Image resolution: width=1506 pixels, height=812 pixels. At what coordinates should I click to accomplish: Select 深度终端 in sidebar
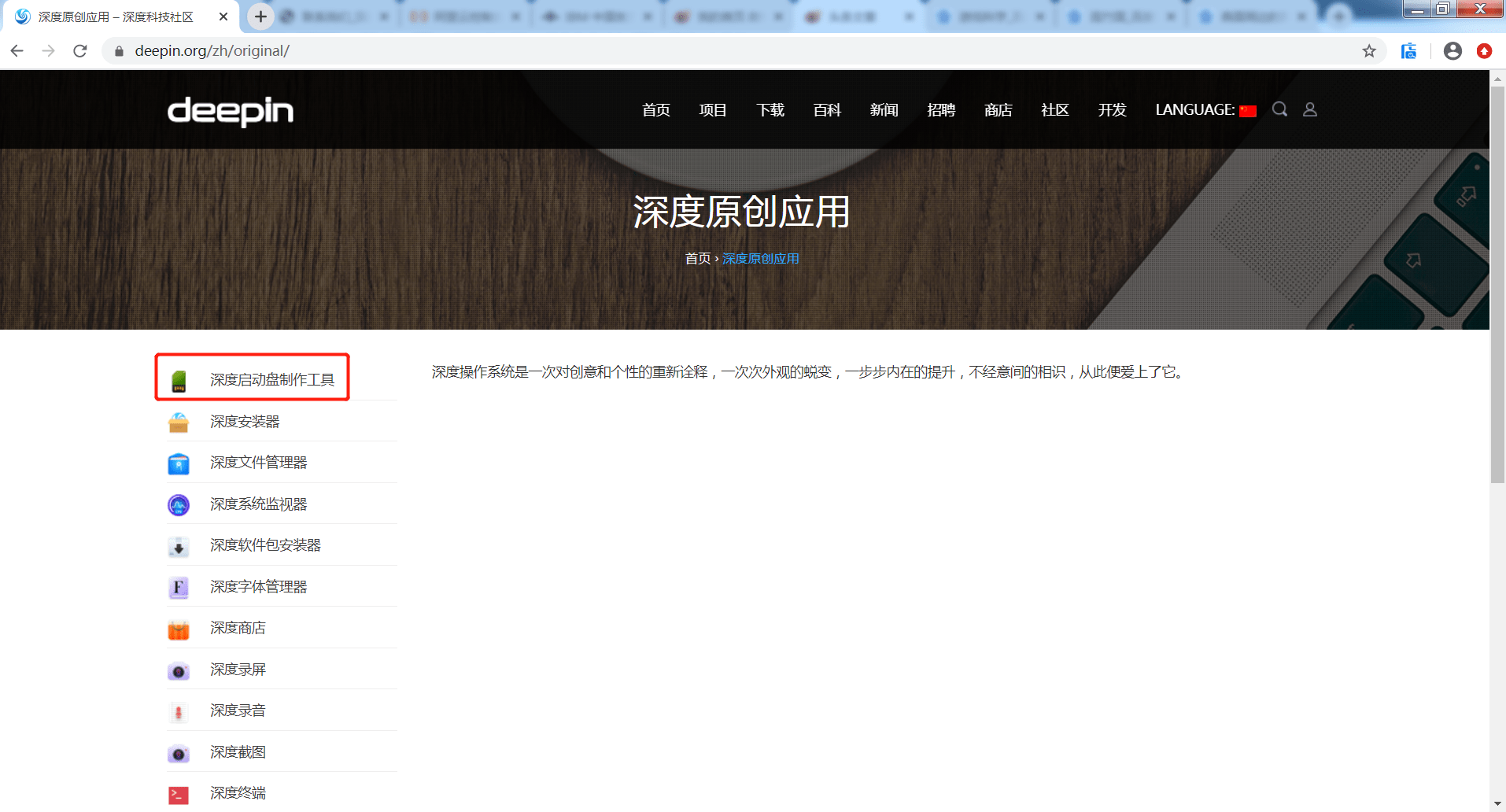(238, 793)
